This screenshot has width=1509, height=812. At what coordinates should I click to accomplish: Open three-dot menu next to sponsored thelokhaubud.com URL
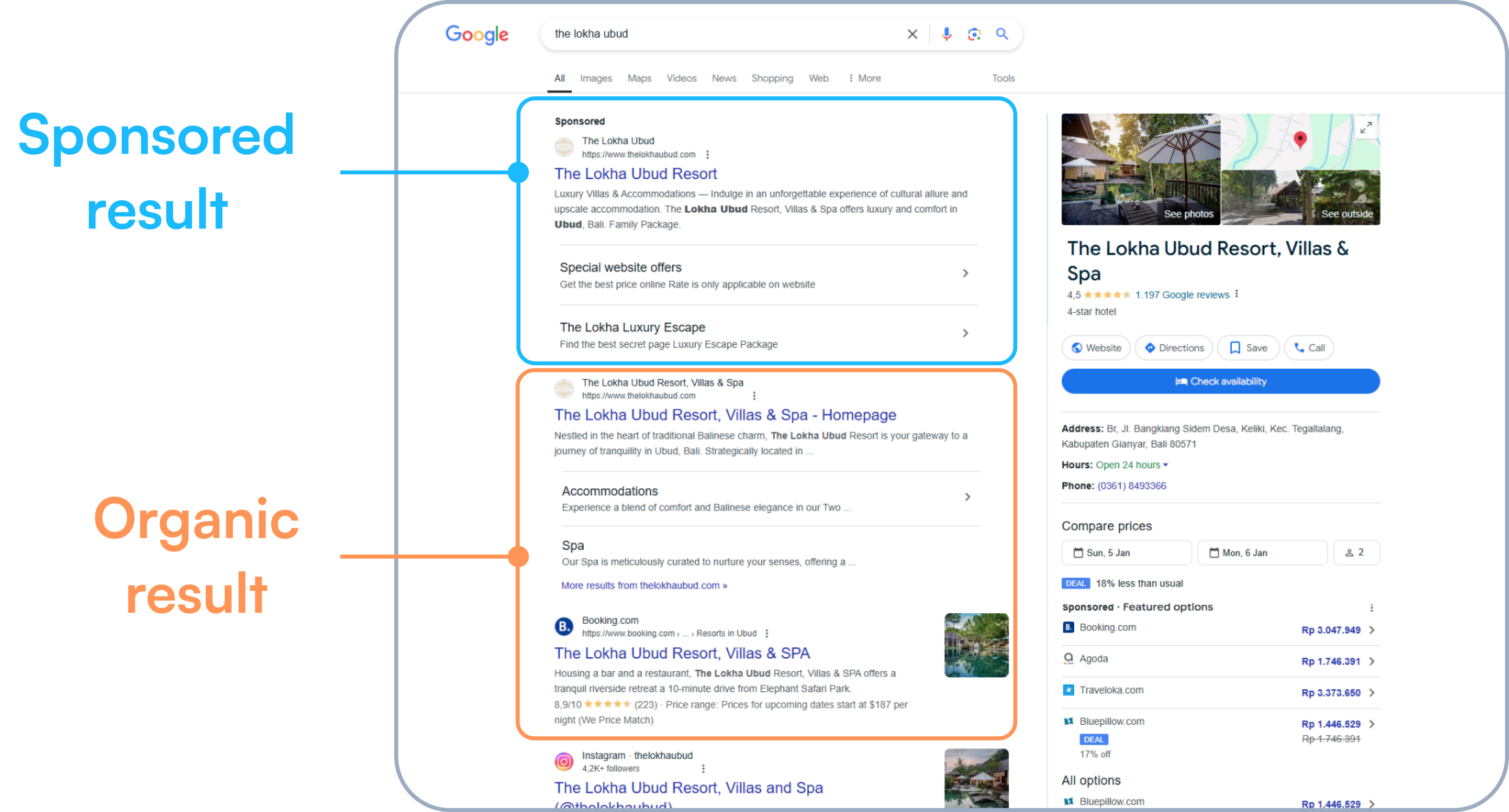point(708,155)
